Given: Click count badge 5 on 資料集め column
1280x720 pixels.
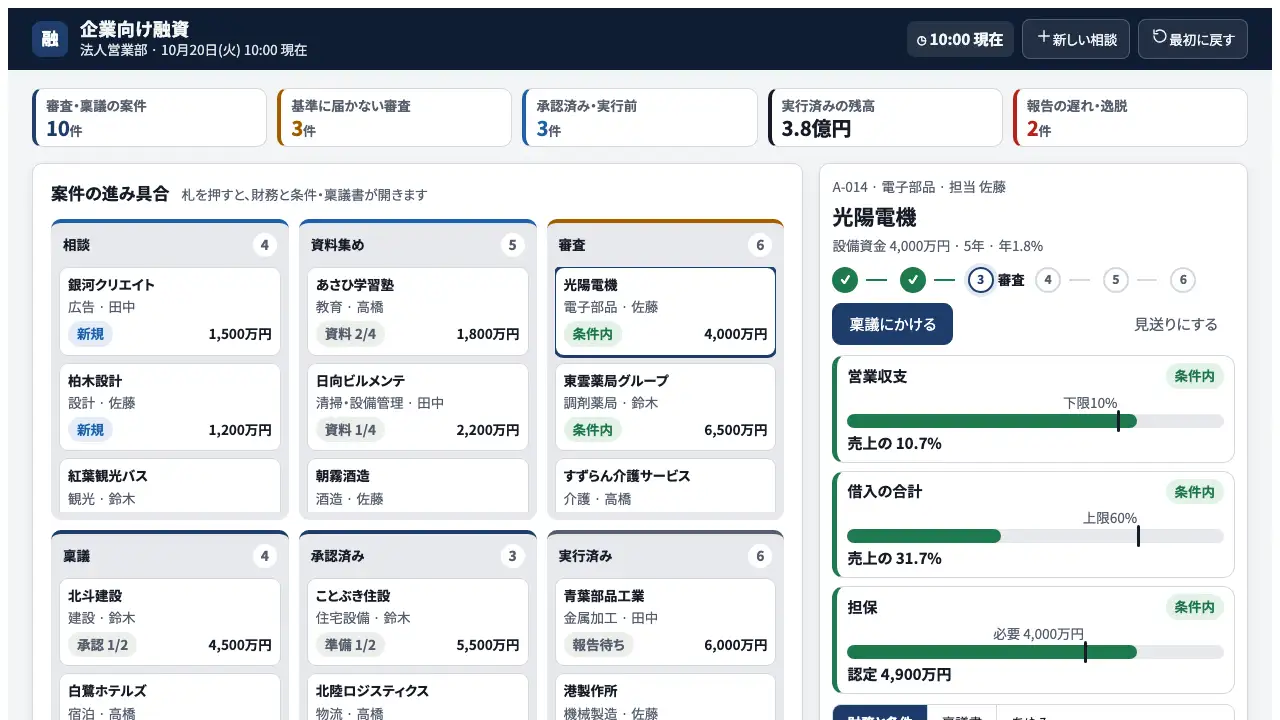Looking at the screenshot, I should (x=513, y=245).
